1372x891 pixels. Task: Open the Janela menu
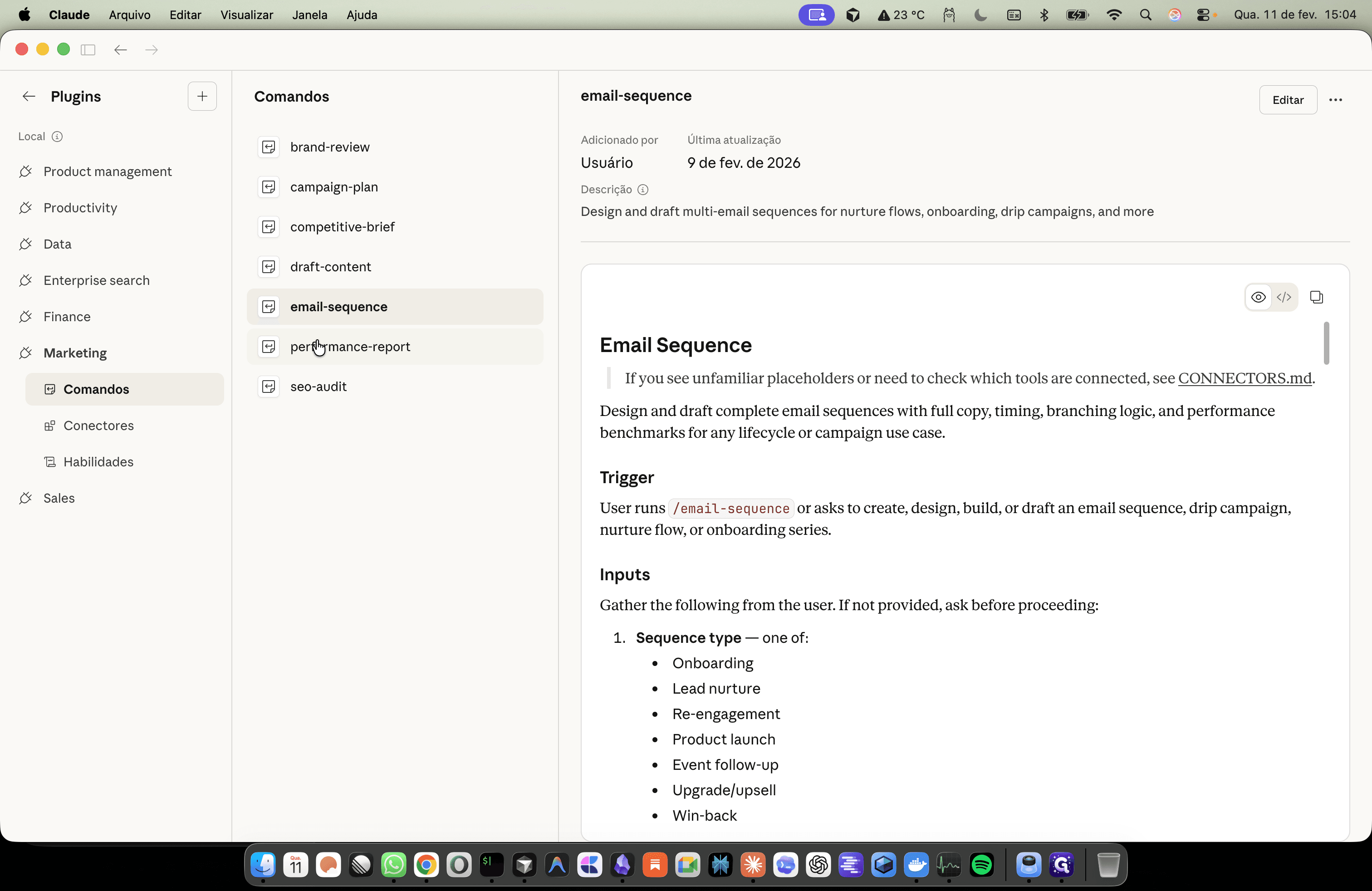pos(309,15)
